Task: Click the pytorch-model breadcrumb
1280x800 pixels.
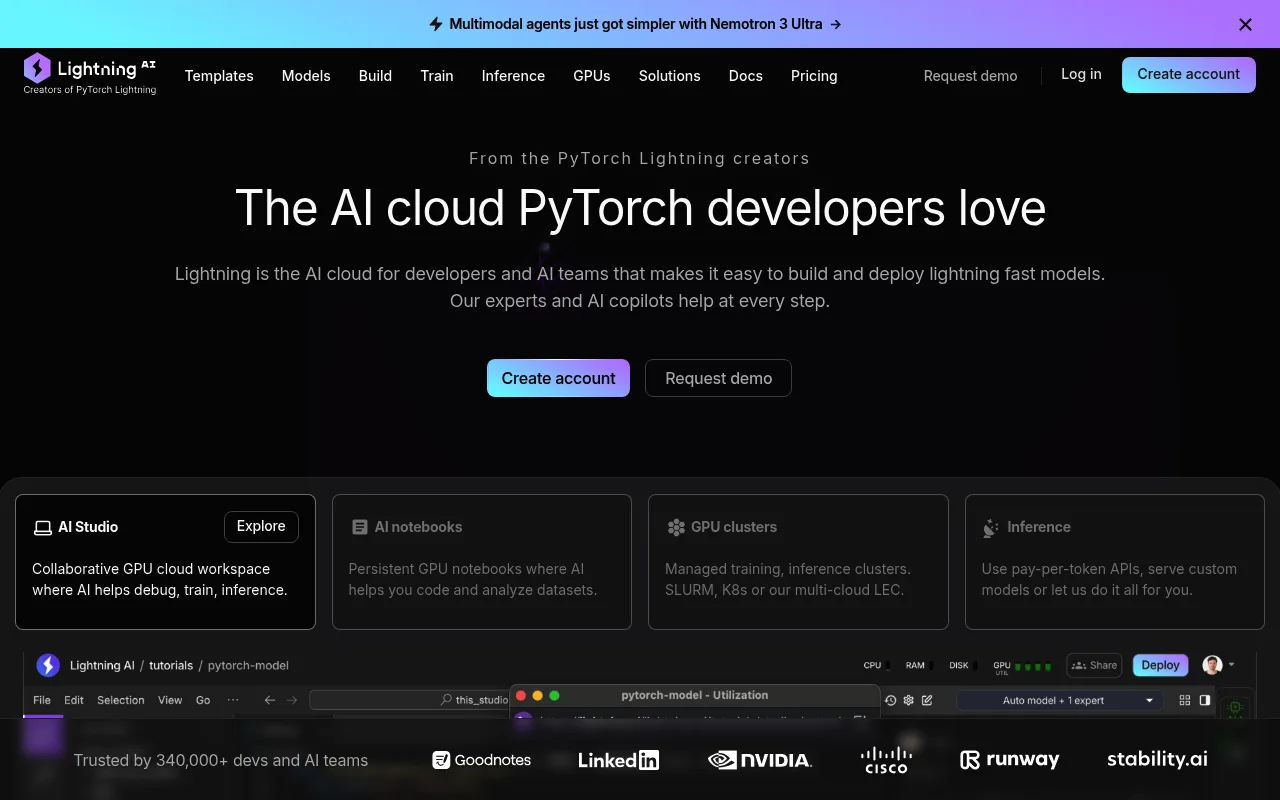Action: tap(248, 665)
